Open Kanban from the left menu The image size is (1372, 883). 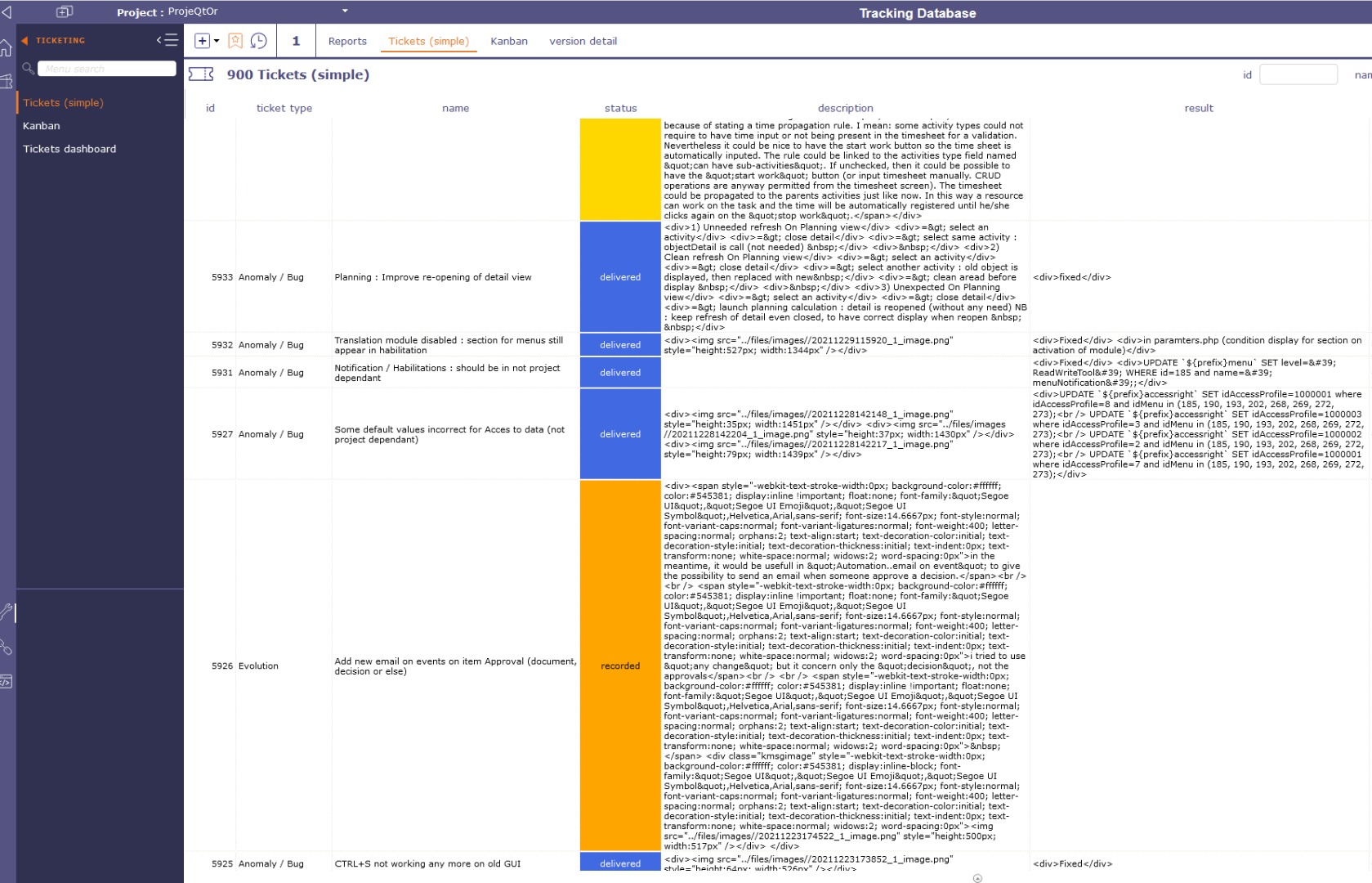[x=42, y=126]
